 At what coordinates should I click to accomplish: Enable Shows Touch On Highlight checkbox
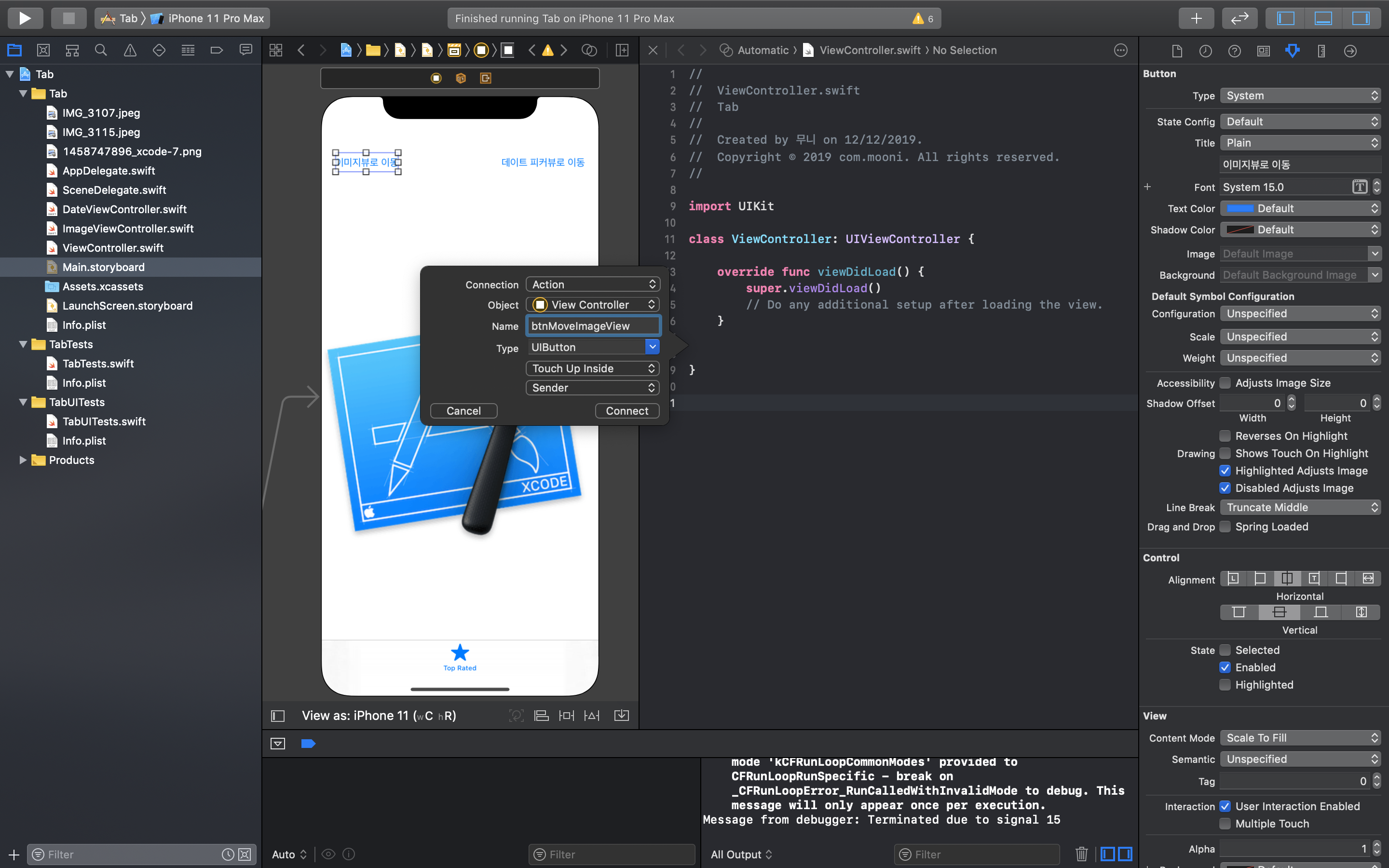pos(1225,453)
